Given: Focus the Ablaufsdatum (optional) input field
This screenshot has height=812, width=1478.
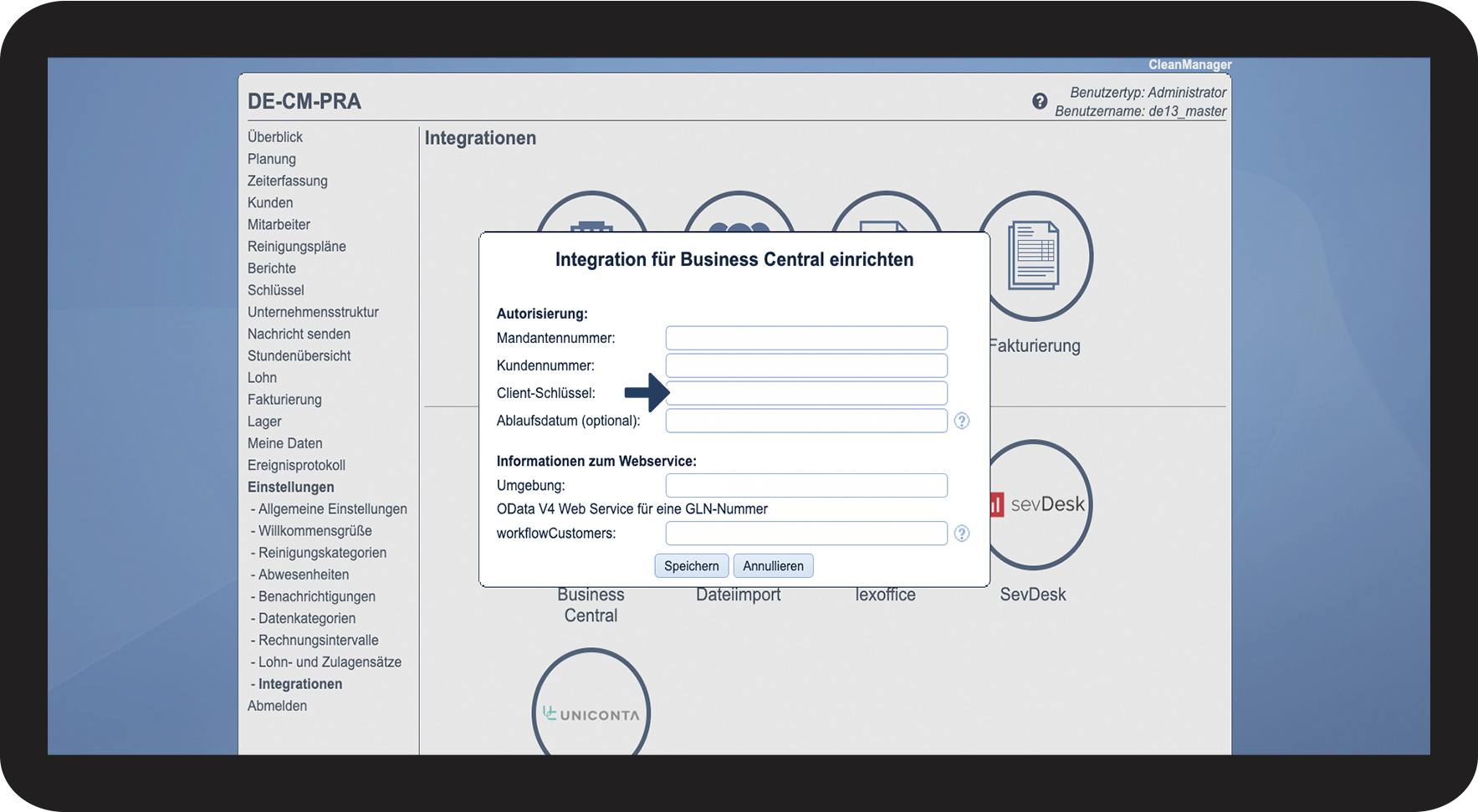Looking at the screenshot, I should click(806, 421).
